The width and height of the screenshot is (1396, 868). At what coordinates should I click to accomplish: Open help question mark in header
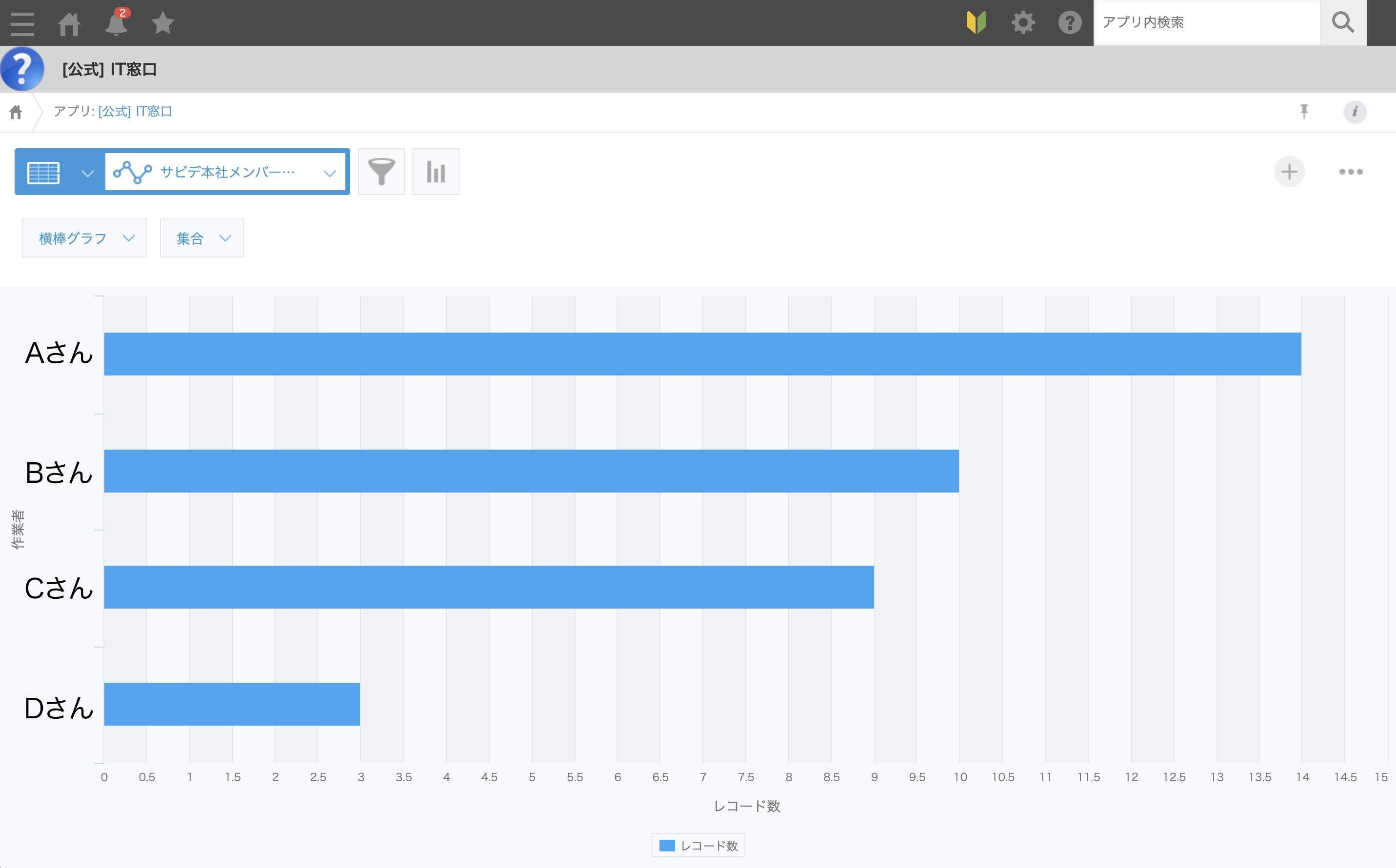point(1070,23)
